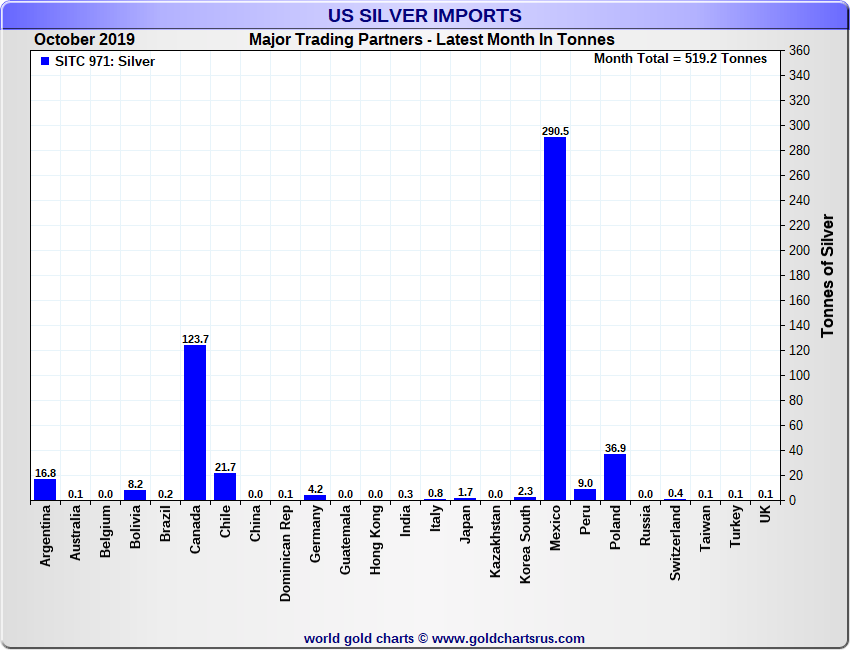Click the 123.7 value label above Canada

pyautogui.click(x=195, y=339)
